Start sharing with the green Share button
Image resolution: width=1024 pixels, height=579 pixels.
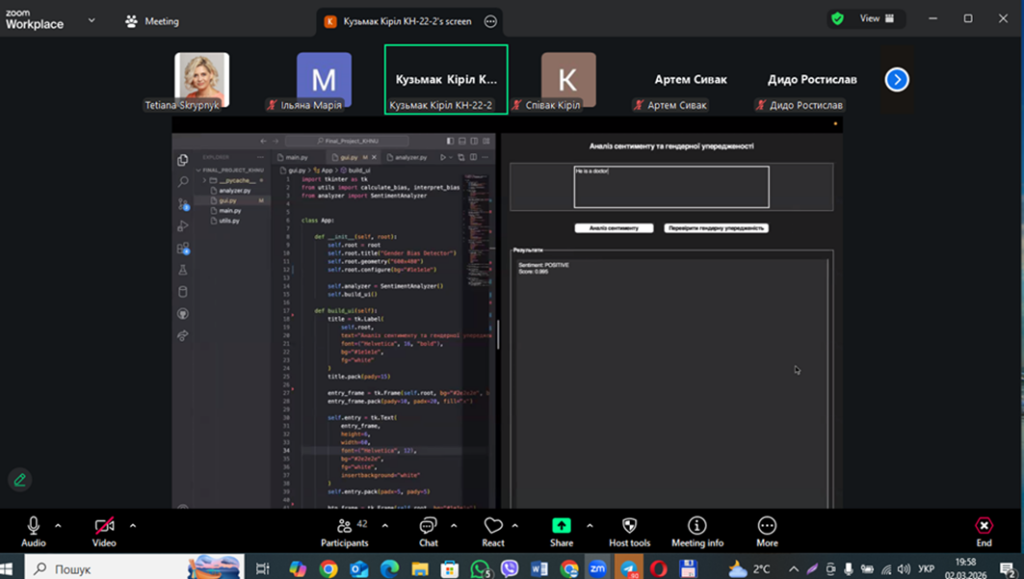click(x=561, y=526)
